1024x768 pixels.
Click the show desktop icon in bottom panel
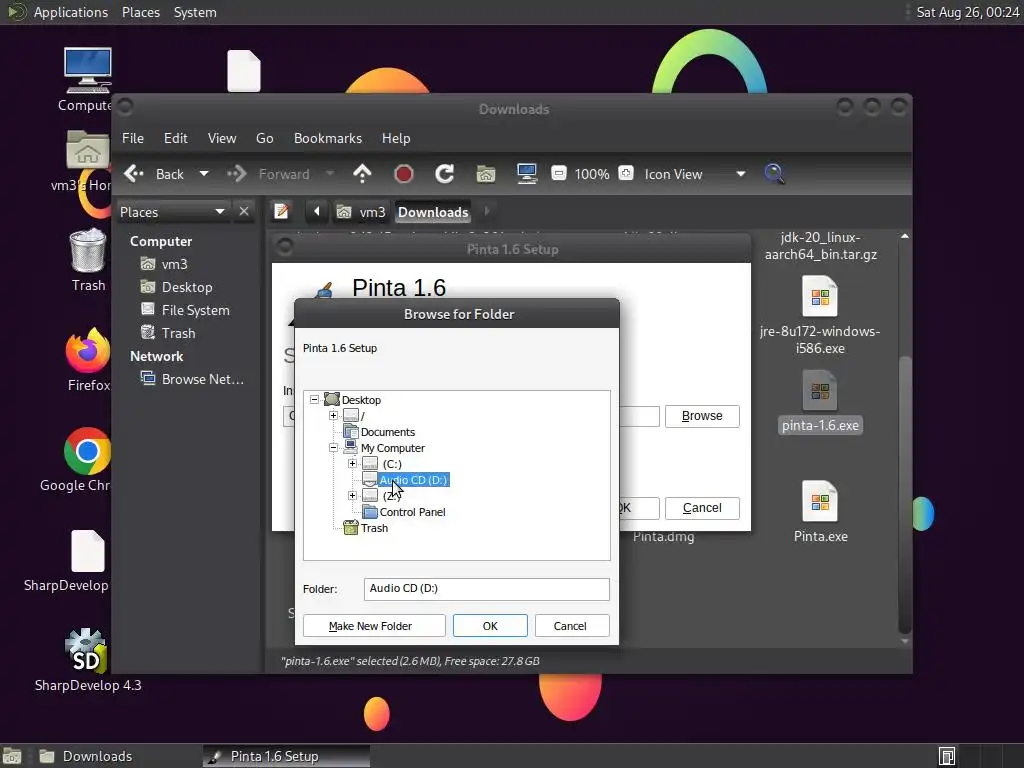point(12,756)
